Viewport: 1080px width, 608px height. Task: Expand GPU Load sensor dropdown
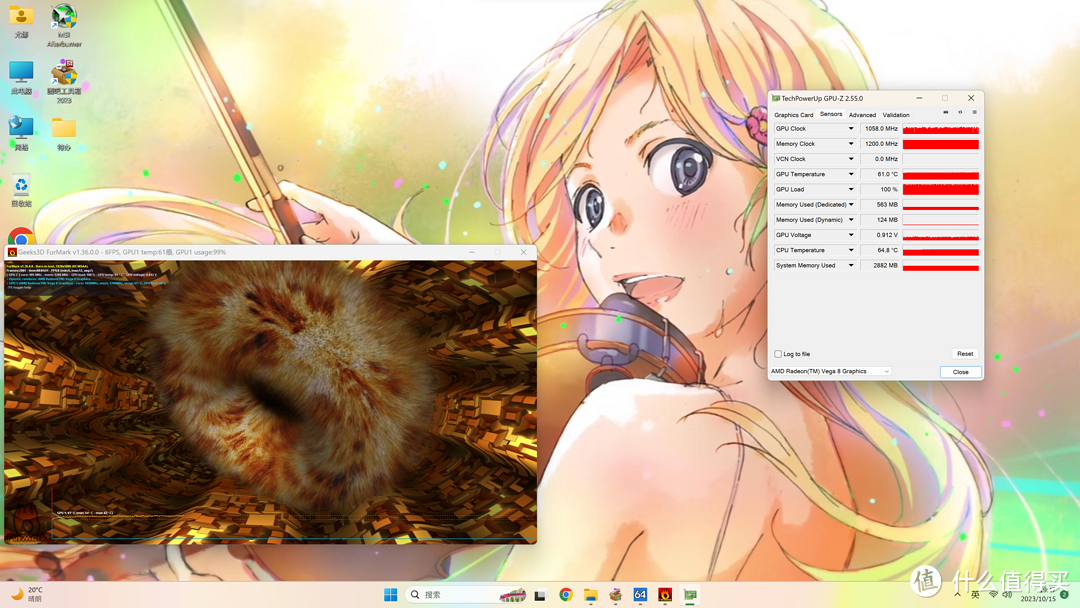[851, 189]
